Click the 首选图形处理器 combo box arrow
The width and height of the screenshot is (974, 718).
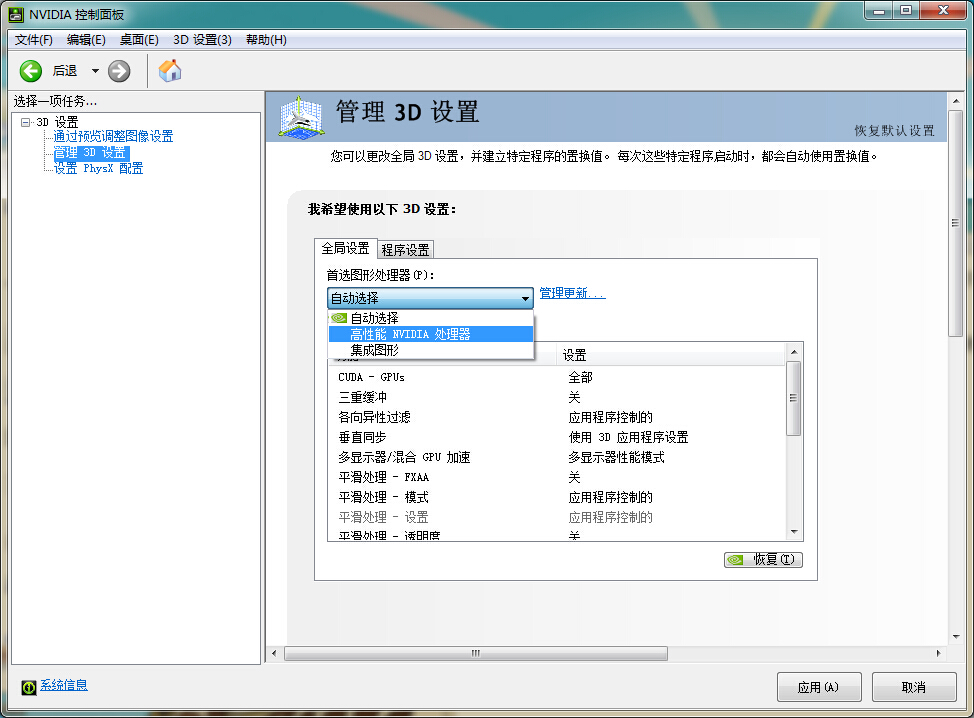click(526, 299)
